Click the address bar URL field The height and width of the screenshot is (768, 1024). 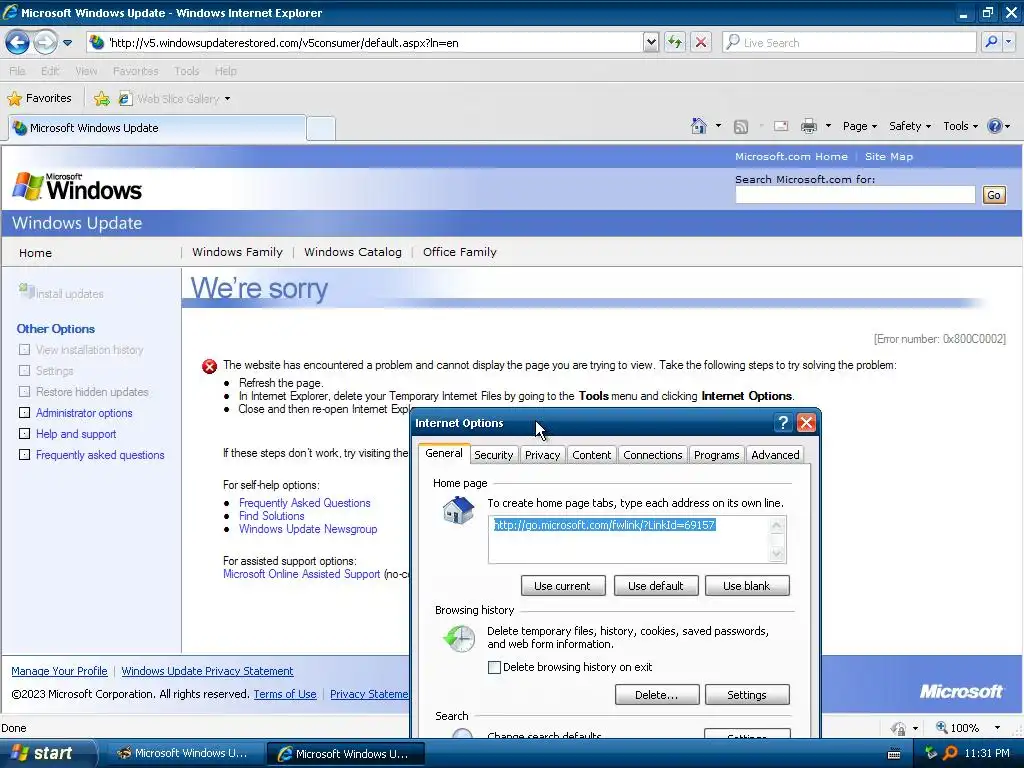pyautogui.click(x=366, y=43)
